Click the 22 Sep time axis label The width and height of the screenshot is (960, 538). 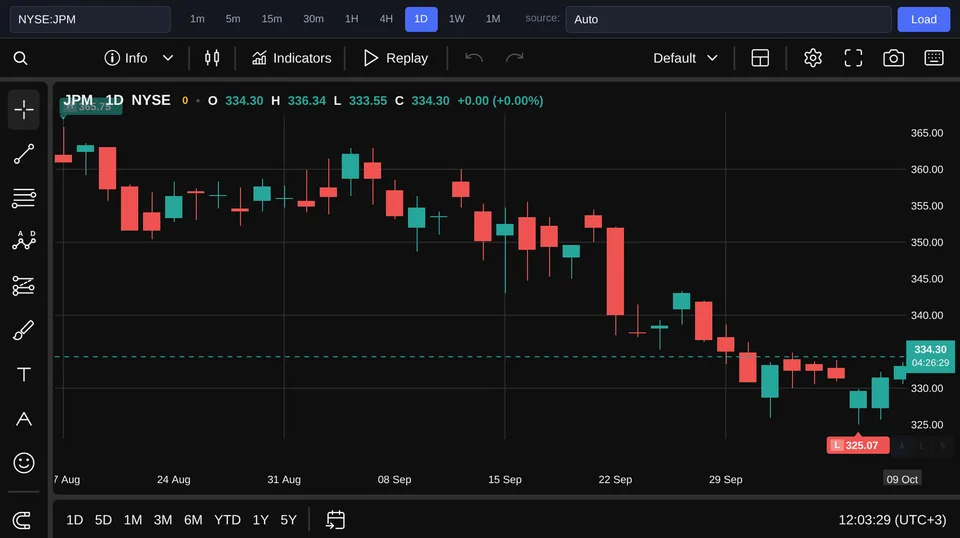point(615,479)
